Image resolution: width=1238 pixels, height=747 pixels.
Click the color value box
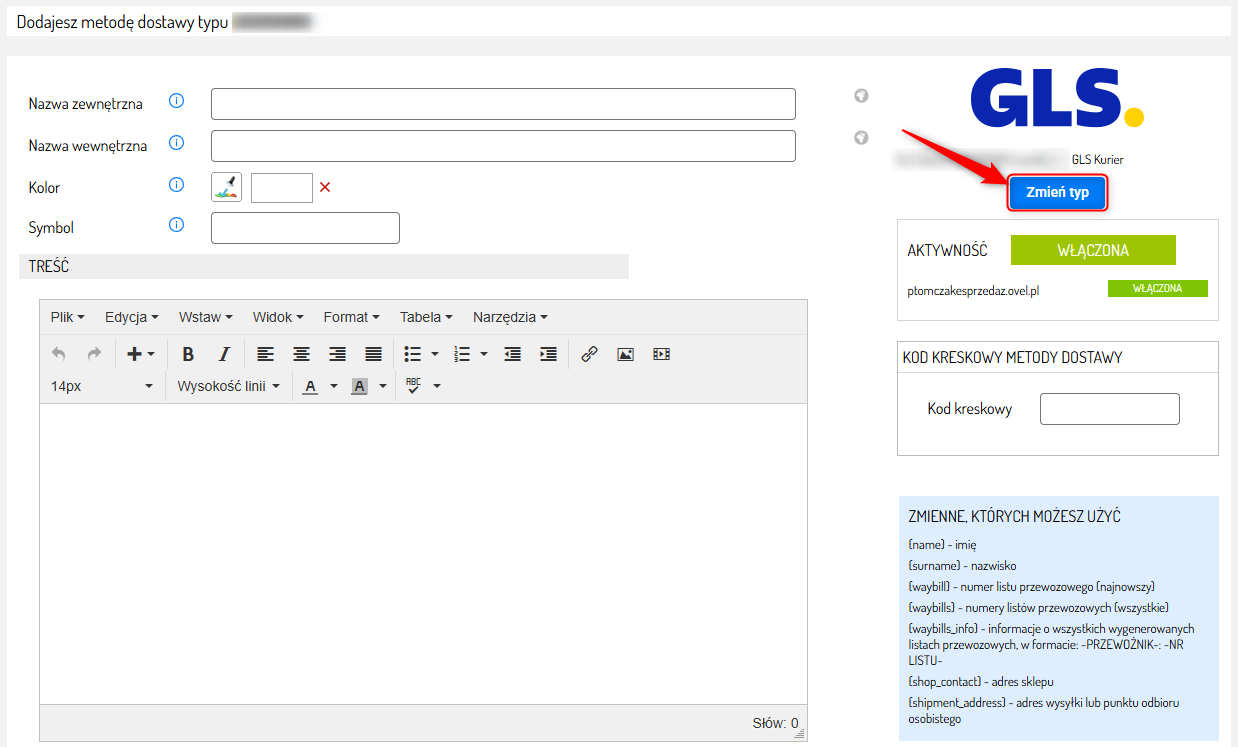[x=282, y=187]
